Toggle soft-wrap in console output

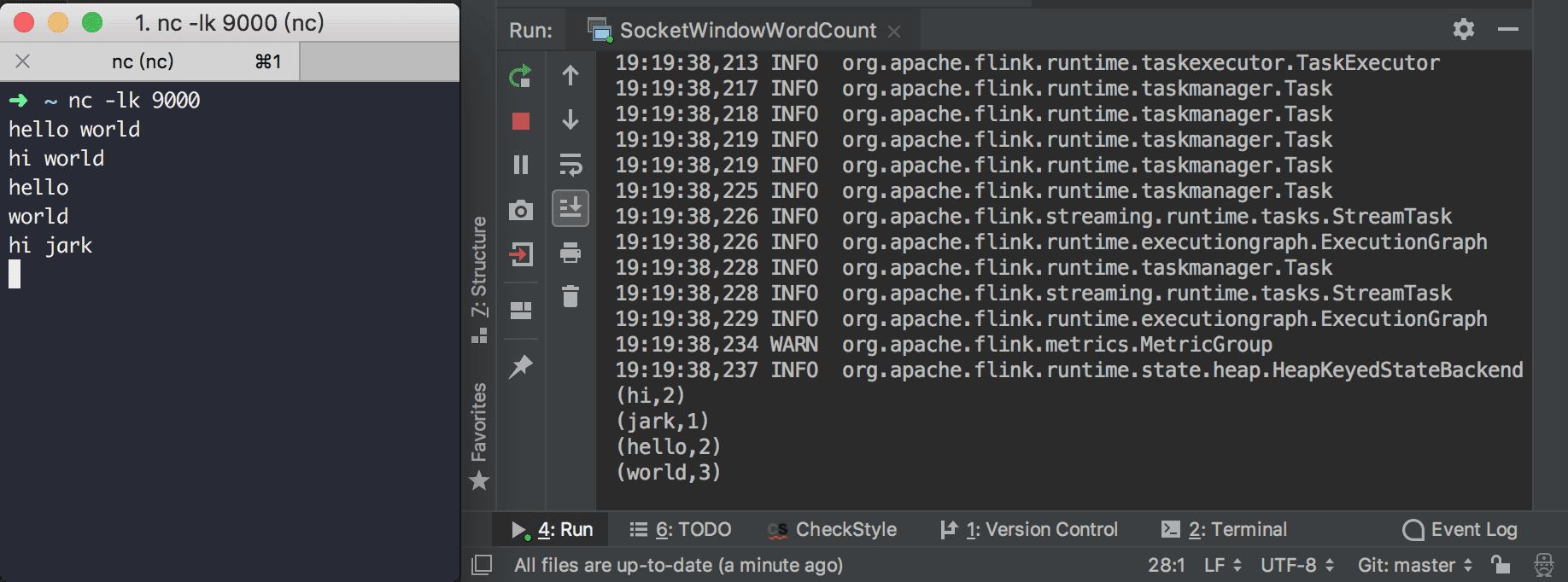pos(570,164)
